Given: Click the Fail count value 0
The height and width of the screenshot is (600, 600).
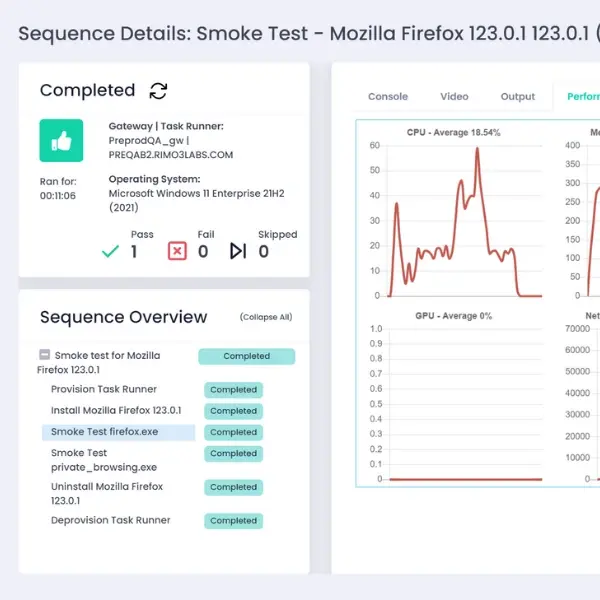Looking at the screenshot, I should coord(203,251).
